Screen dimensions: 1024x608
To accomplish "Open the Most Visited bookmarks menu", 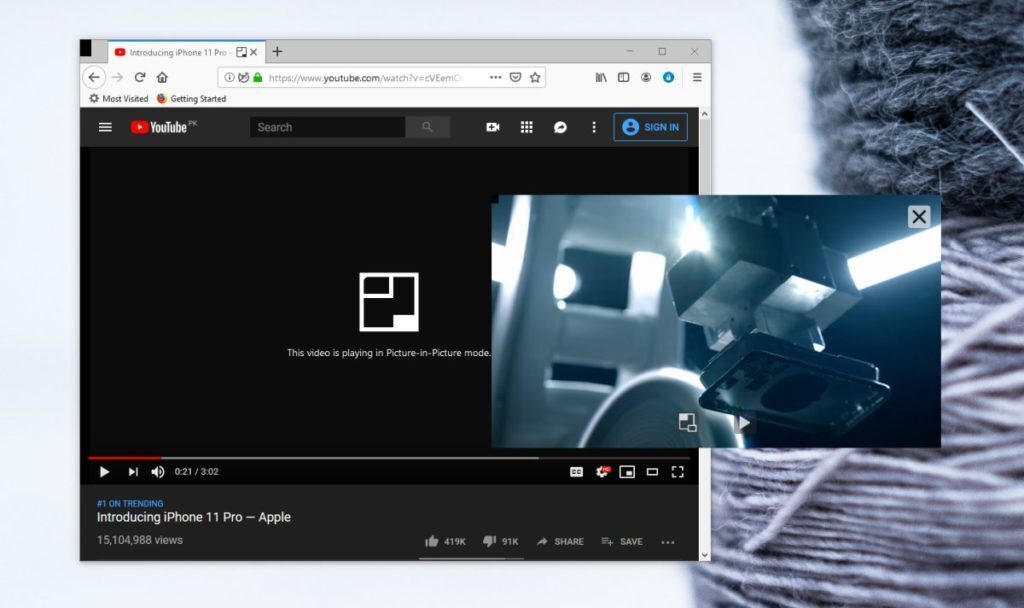I will click(117, 98).
